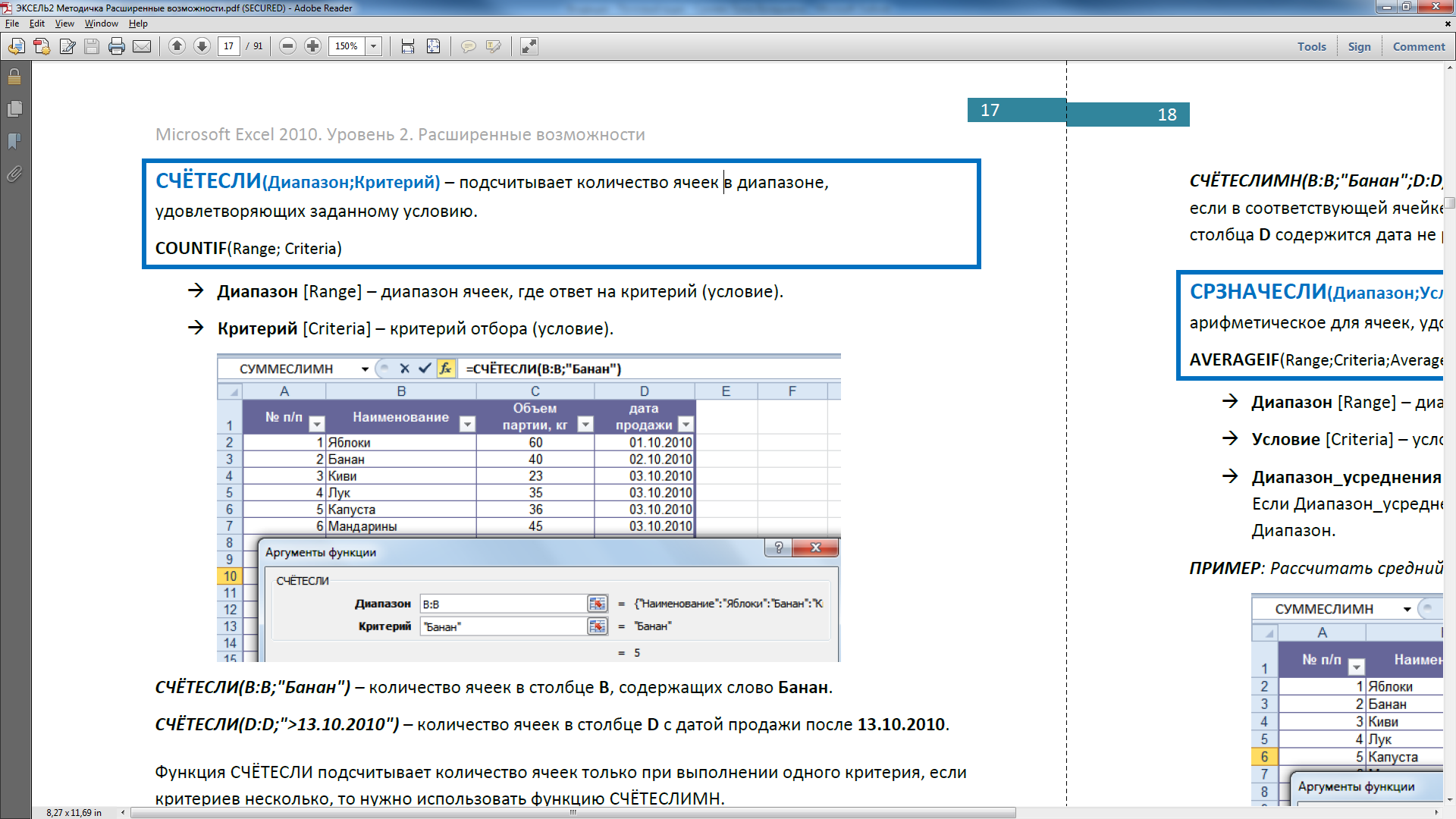
Task: Click the page size 8,27 x 11,69 in status
Action: pos(74,812)
